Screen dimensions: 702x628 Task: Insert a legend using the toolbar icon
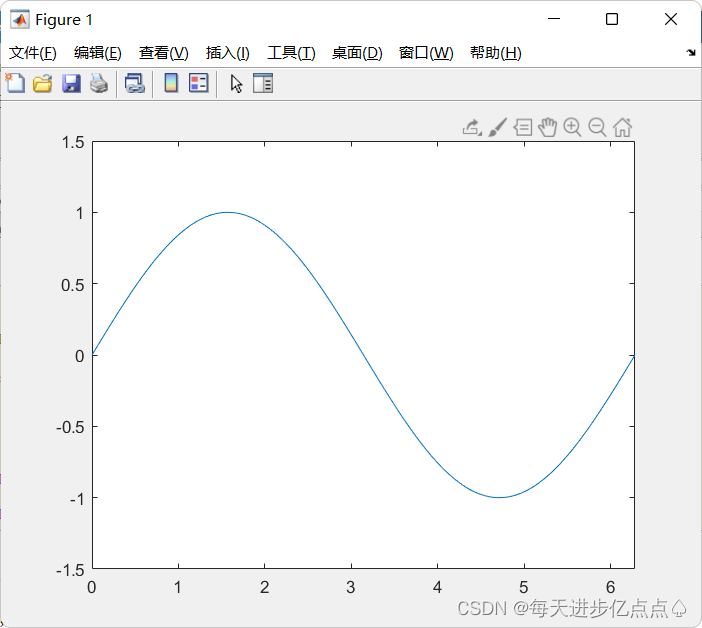click(198, 83)
